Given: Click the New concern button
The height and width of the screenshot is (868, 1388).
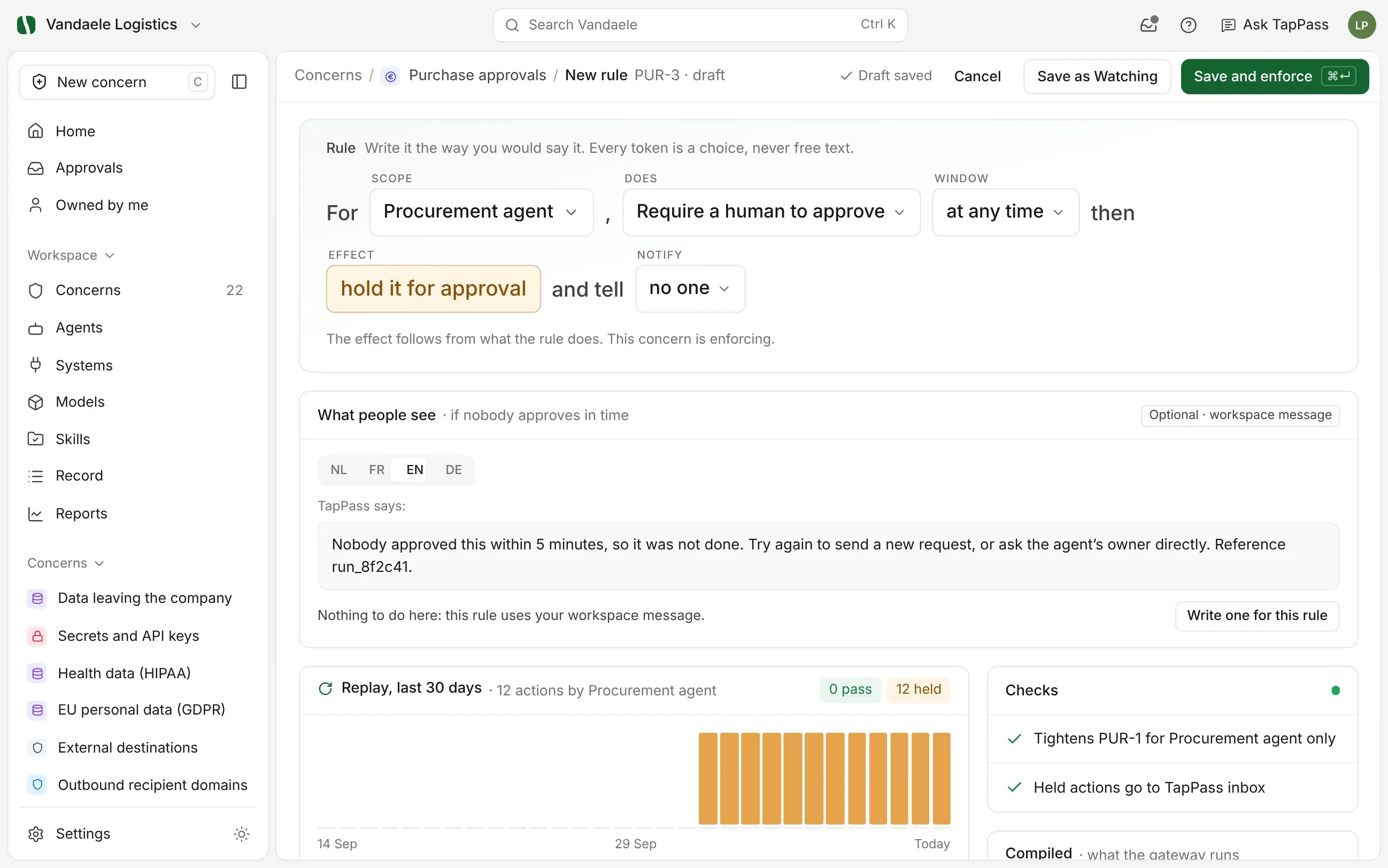Looking at the screenshot, I should point(117,82).
